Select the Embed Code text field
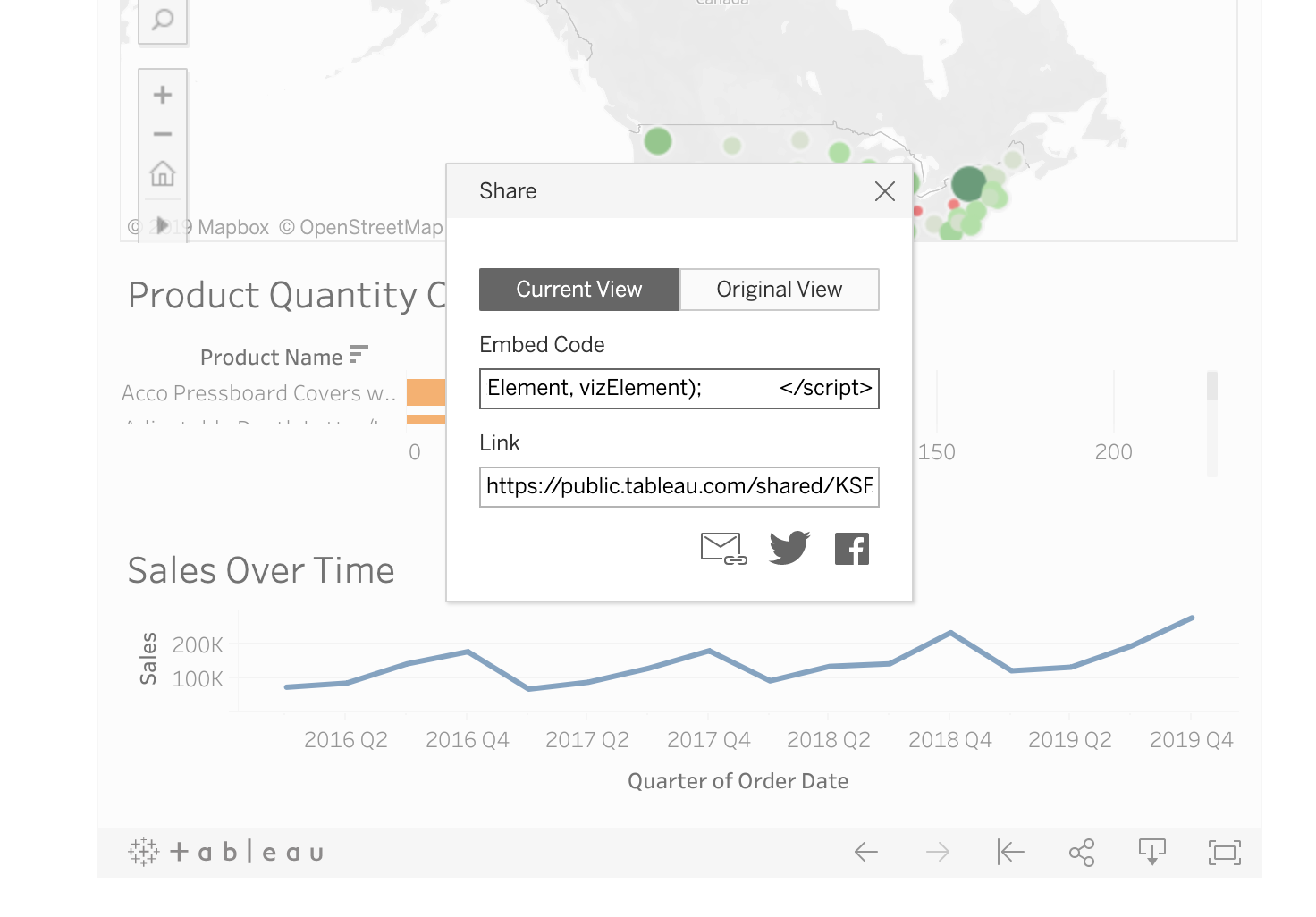 (x=679, y=389)
